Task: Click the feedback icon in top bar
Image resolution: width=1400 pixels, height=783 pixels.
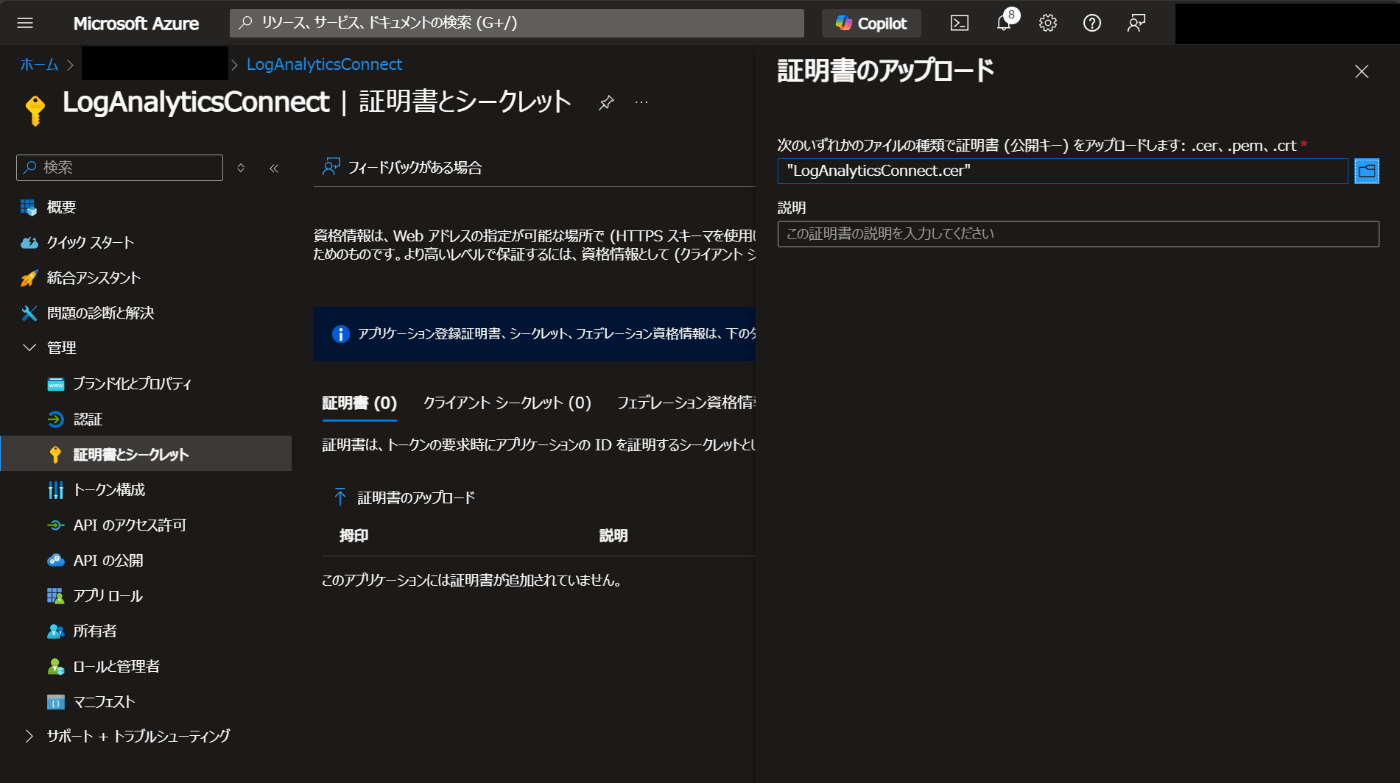Action: coord(1136,23)
